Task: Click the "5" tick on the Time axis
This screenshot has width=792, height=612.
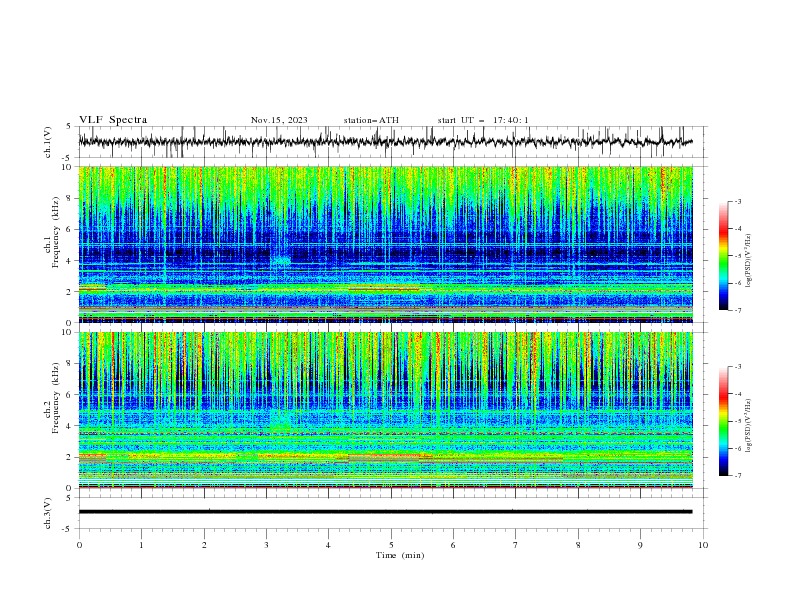Action: 391,545
